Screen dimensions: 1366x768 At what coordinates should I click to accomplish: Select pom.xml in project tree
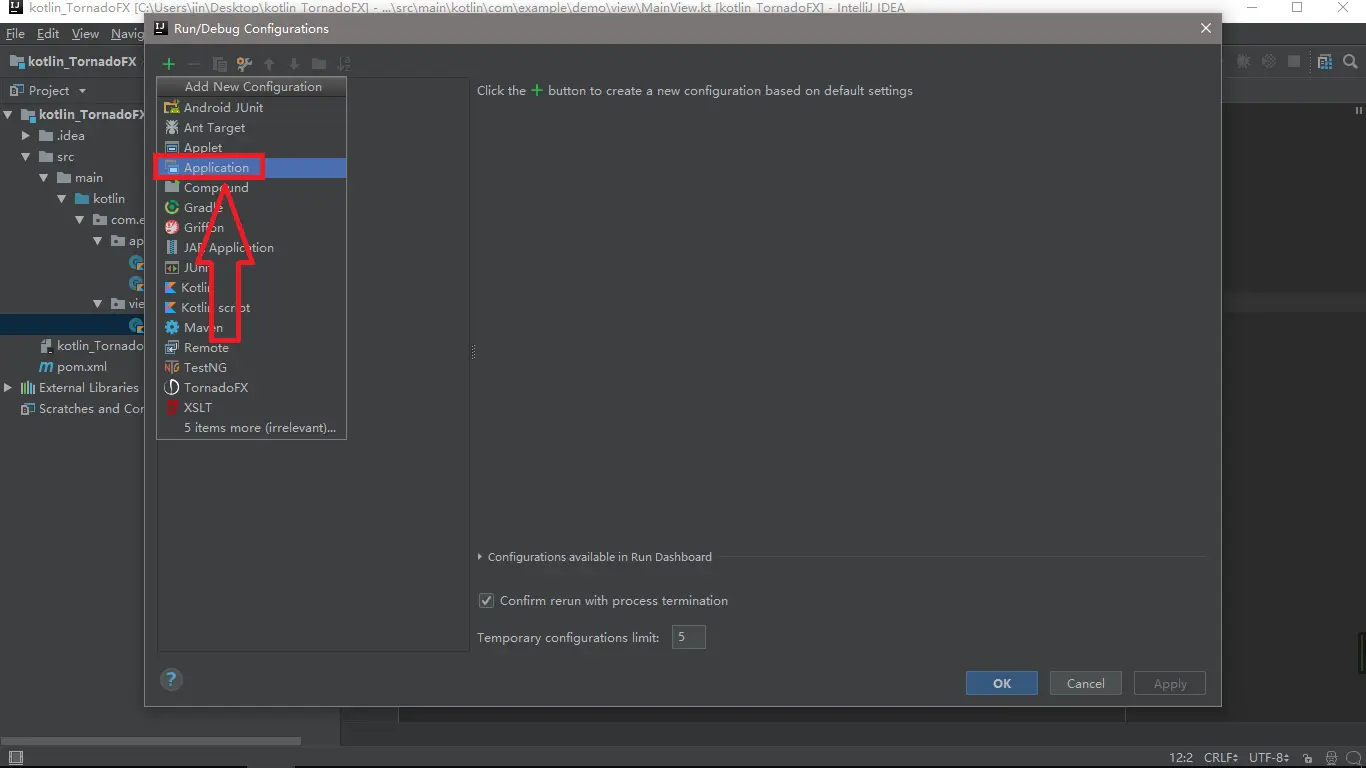pyautogui.click(x=81, y=367)
